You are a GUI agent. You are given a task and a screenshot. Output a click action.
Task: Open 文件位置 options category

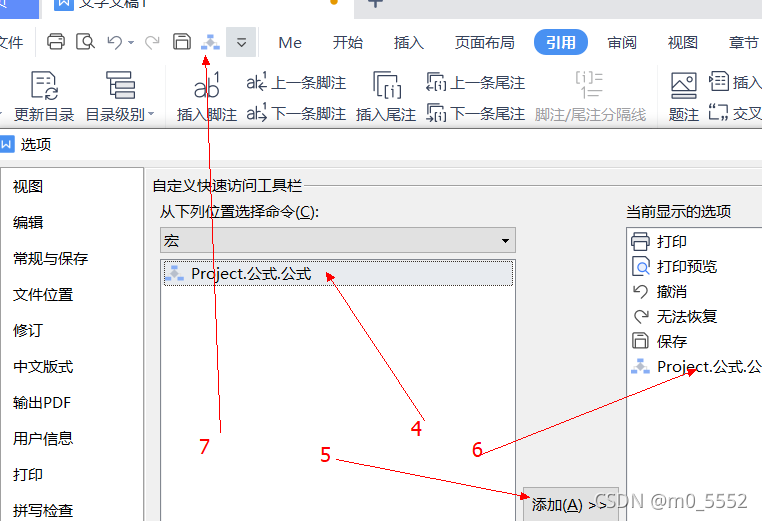(x=43, y=294)
